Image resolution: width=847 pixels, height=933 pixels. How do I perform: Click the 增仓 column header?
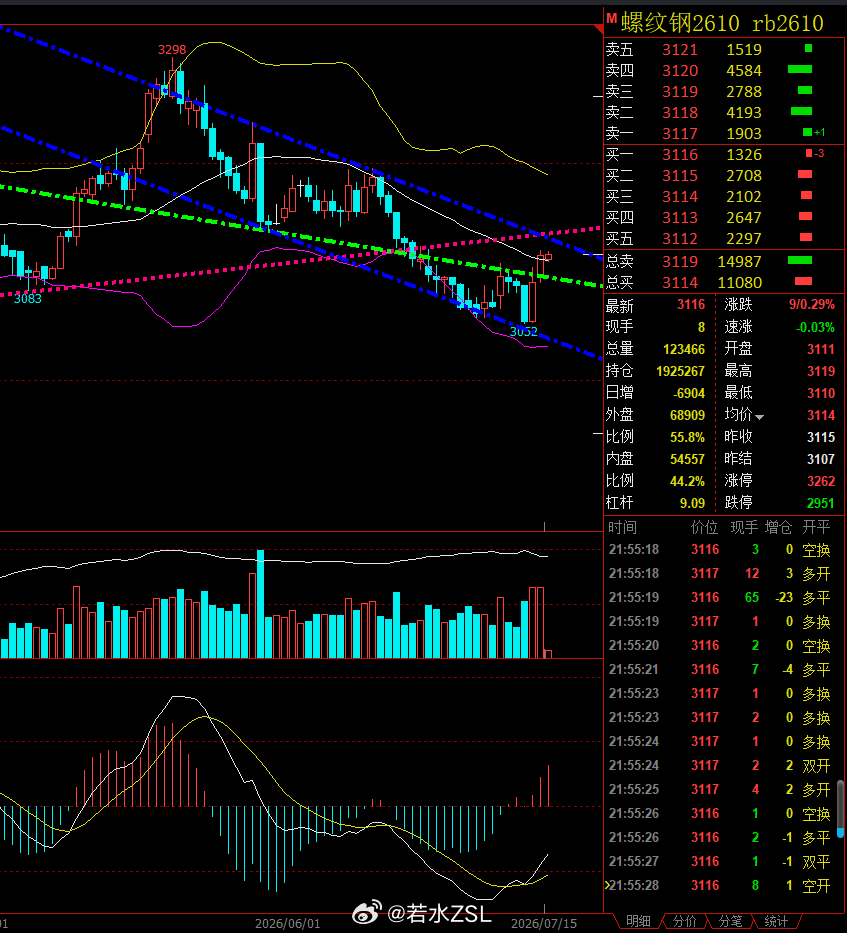[x=778, y=528]
